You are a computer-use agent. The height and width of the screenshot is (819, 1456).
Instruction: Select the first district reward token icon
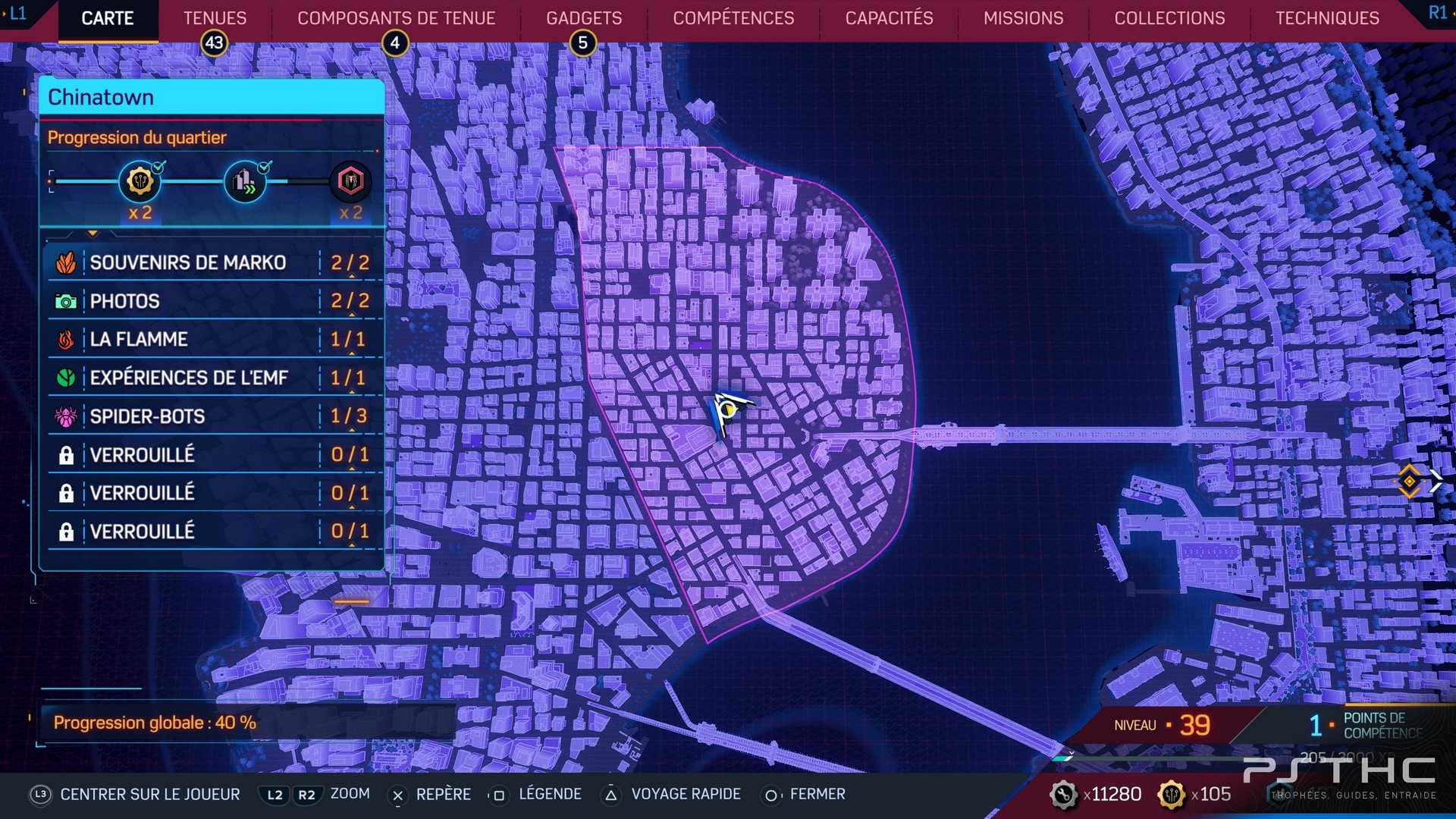(140, 181)
